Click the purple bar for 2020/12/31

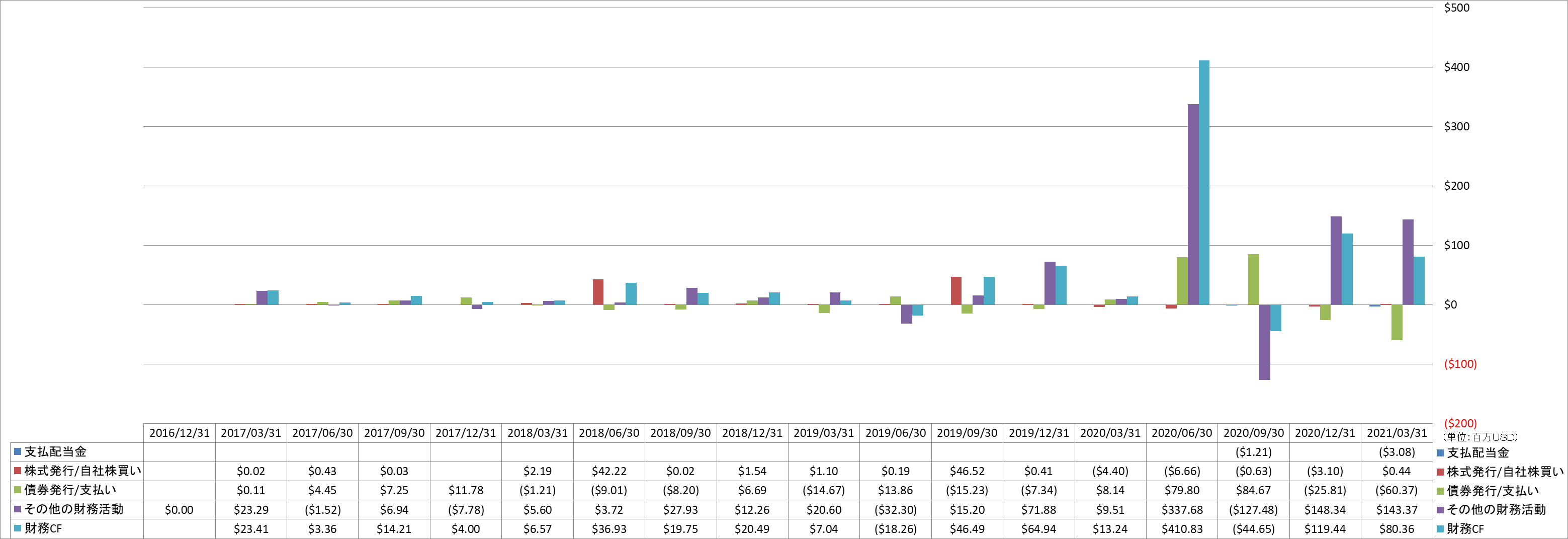tap(1336, 261)
